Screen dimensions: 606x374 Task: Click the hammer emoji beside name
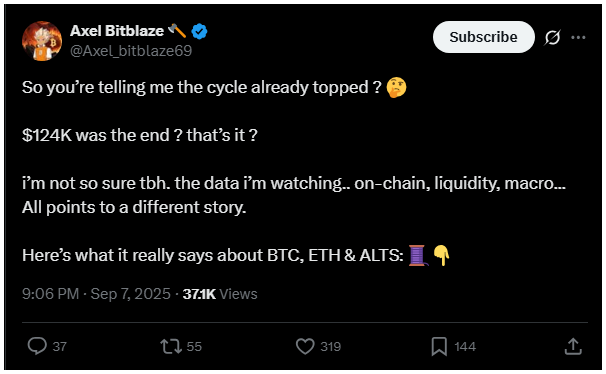(x=177, y=31)
